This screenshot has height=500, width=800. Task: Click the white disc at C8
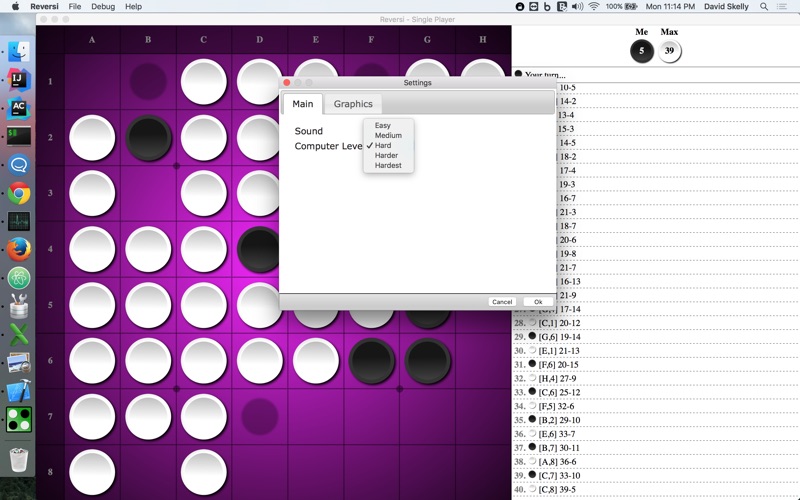204,472
